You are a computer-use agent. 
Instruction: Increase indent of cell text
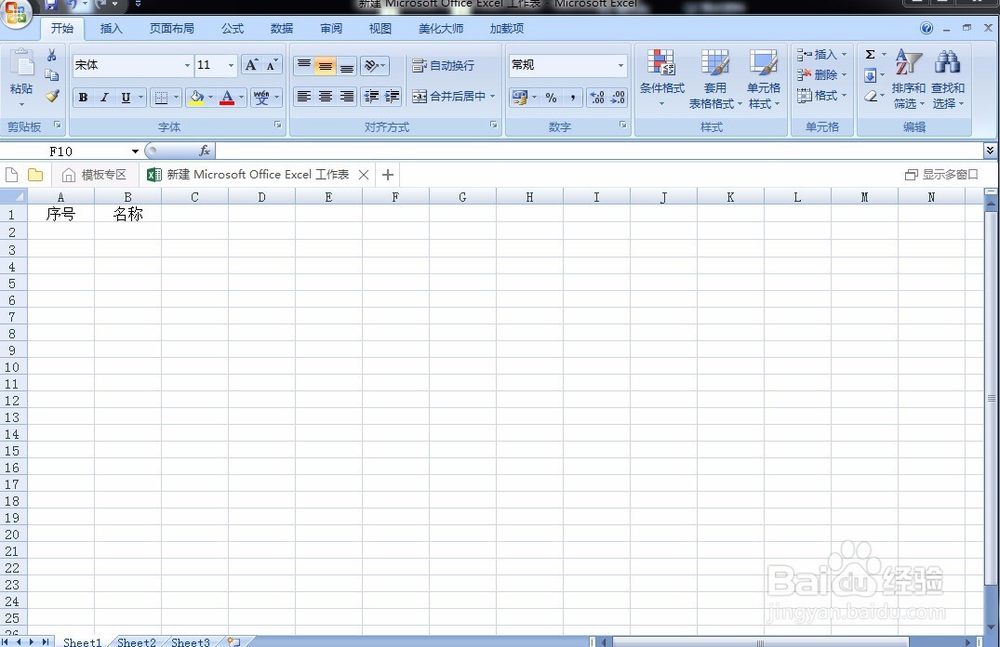(x=392, y=96)
